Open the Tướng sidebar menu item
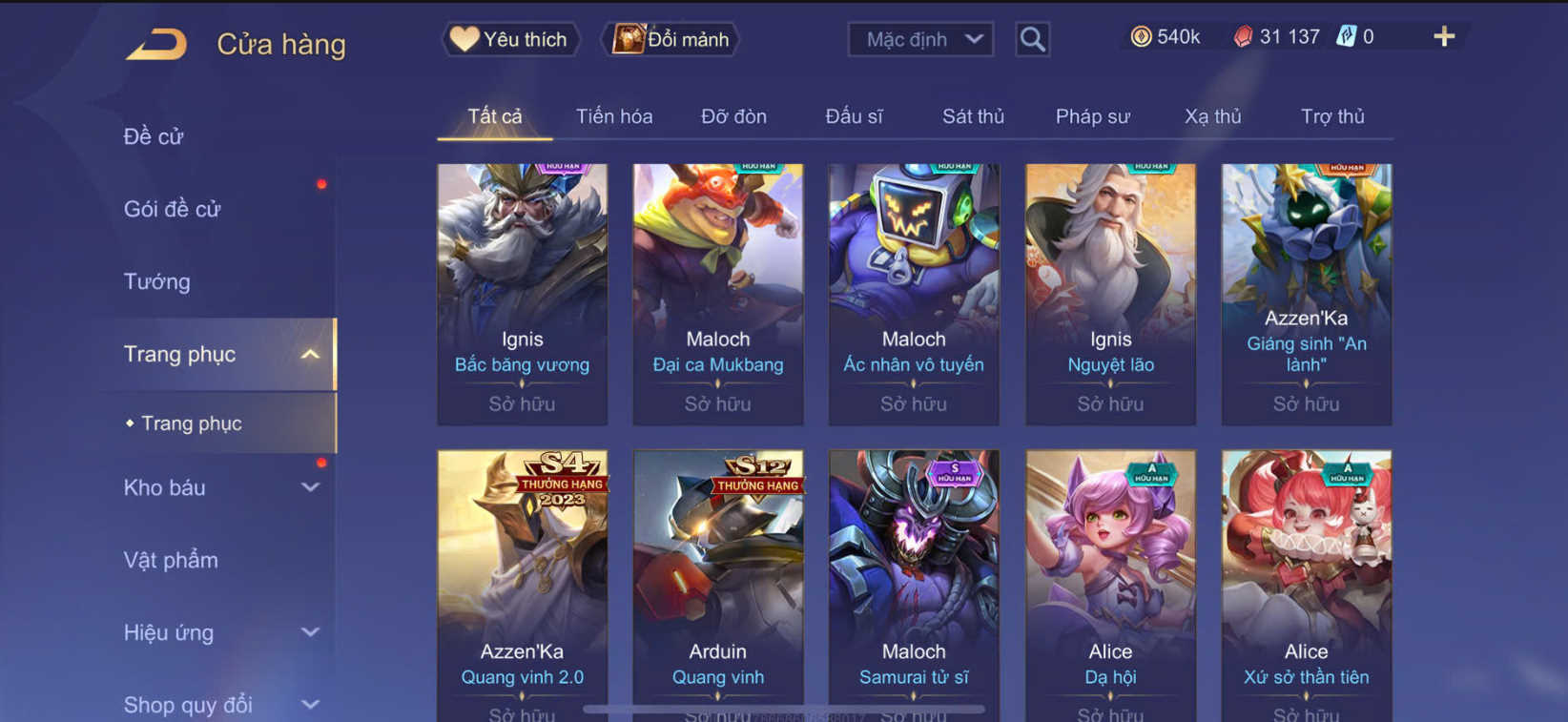1568x722 pixels. pos(157,281)
